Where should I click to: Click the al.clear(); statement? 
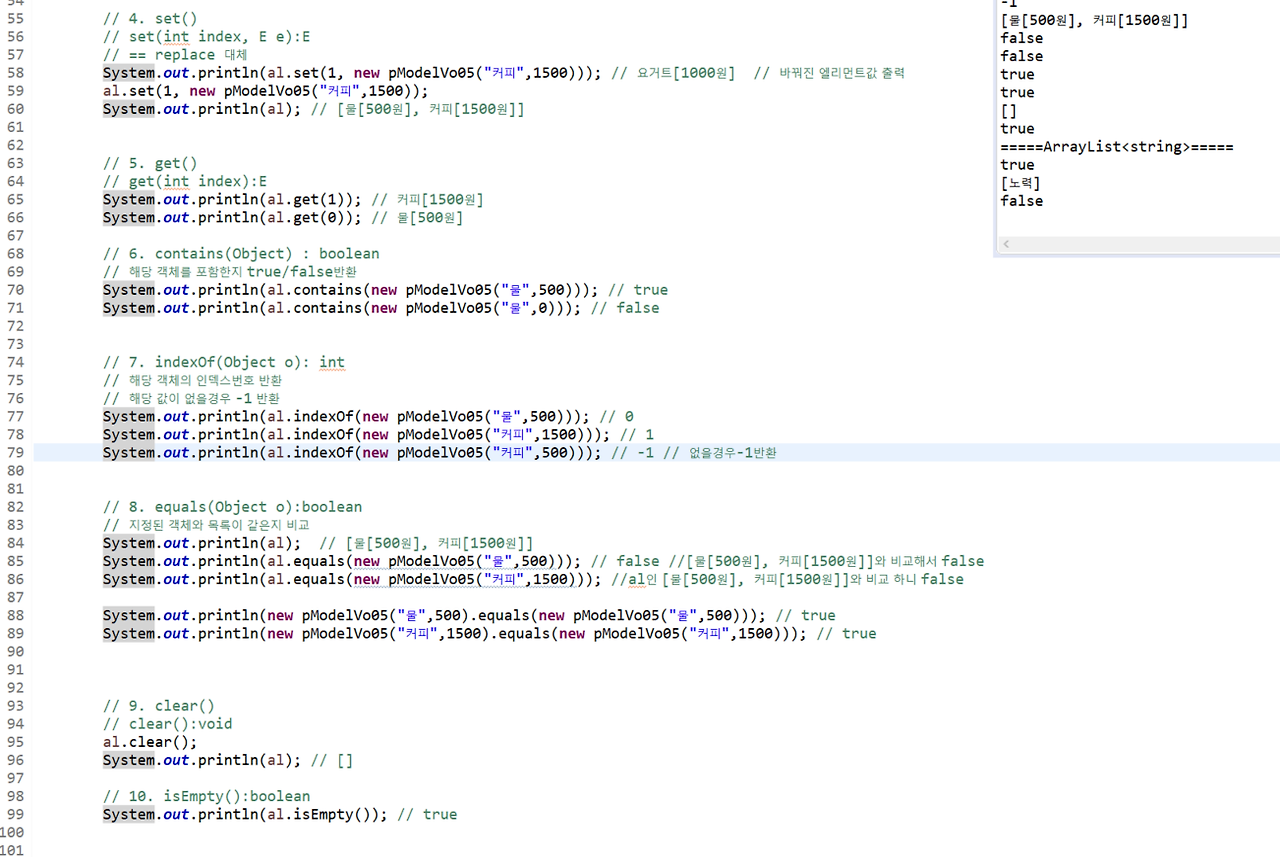[x=148, y=741]
